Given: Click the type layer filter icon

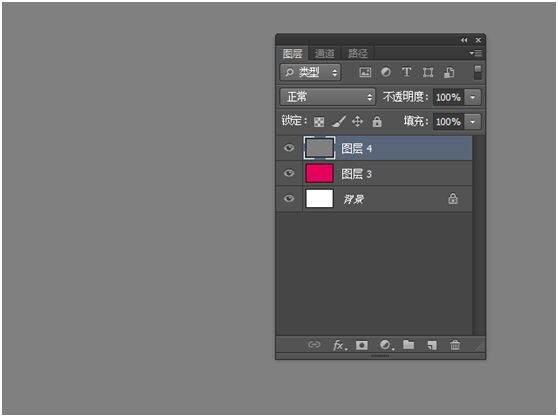Looking at the screenshot, I should [406, 72].
